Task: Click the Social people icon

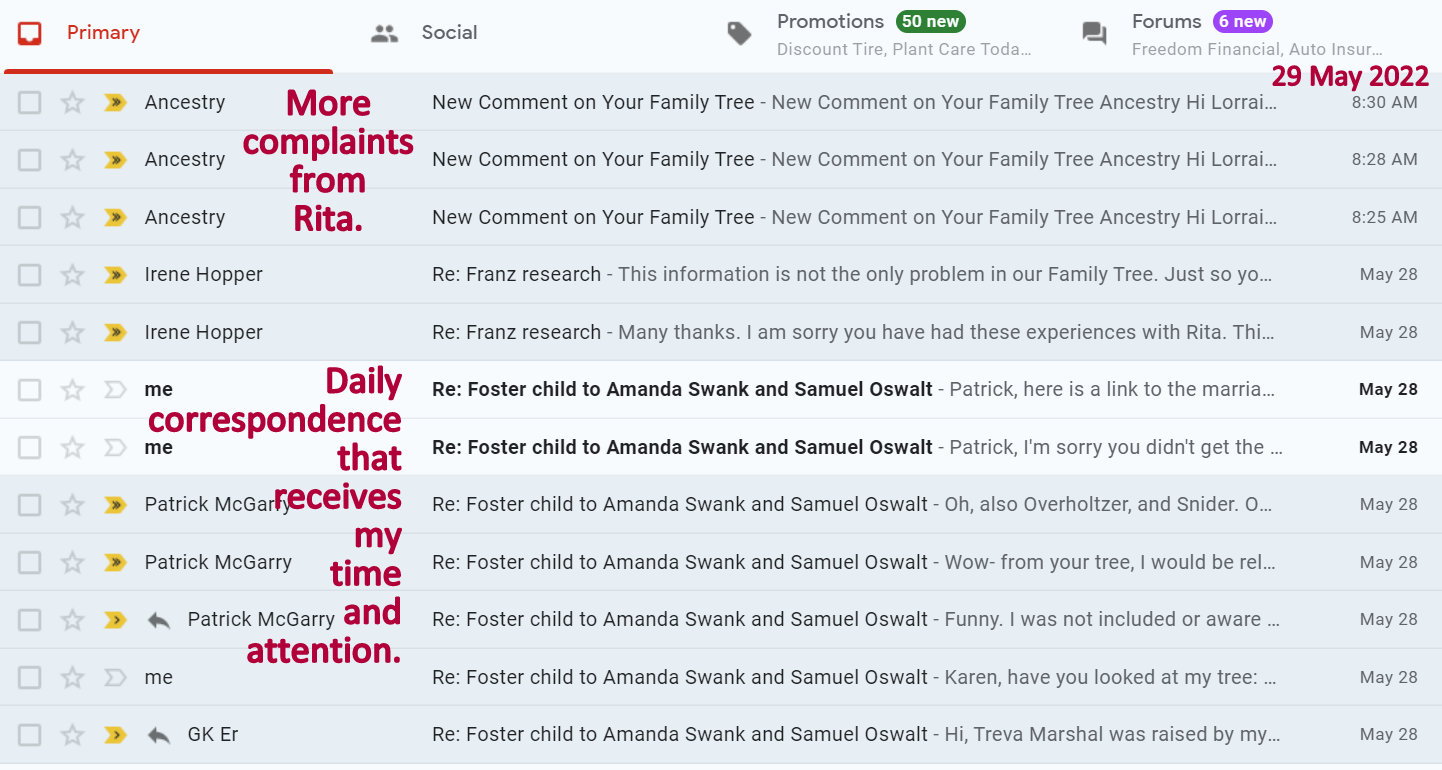Action: click(384, 33)
